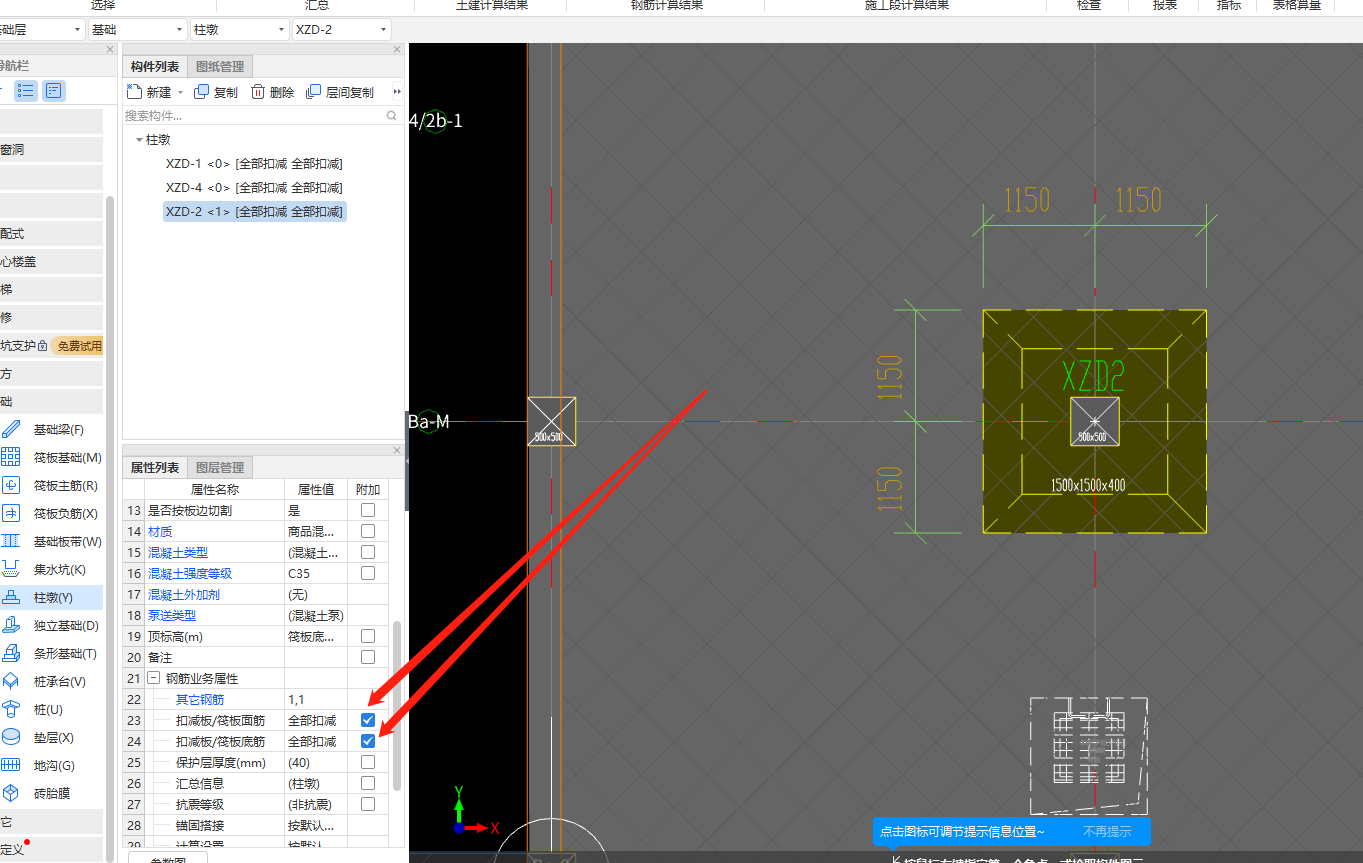The width and height of the screenshot is (1363, 863).
Task: Click the 不再提示 dismiss link
Action: coord(1107,831)
